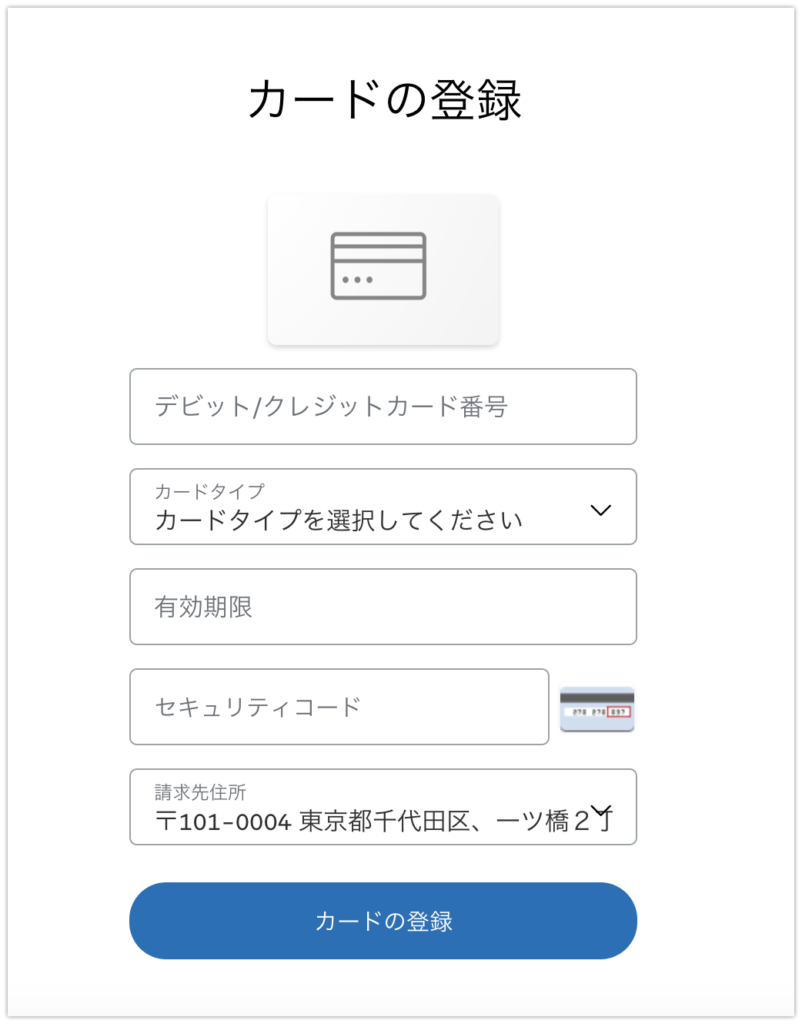Click the small 請求先住所 label

point(200,792)
